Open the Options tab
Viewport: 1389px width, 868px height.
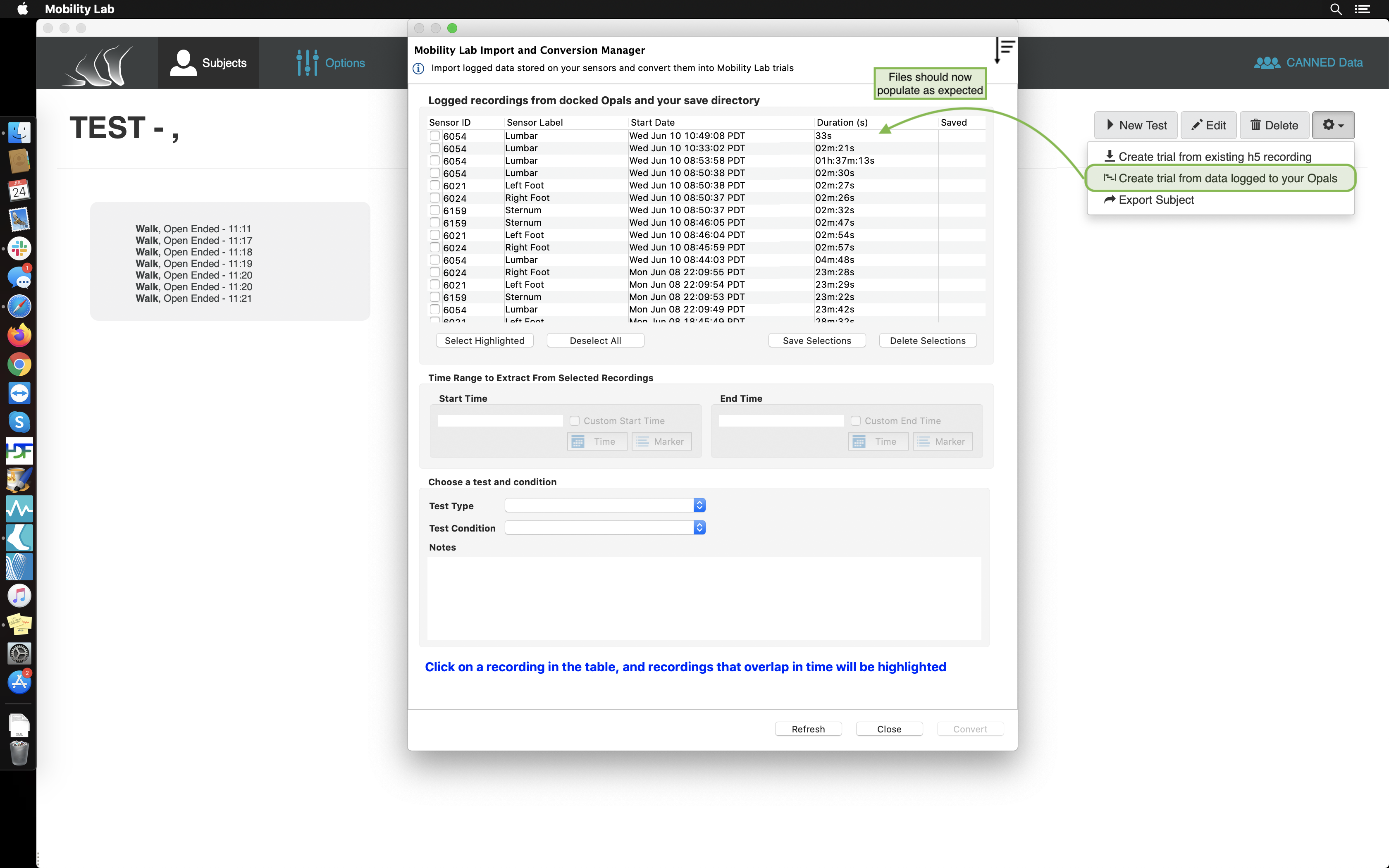[x=331, y=63]
